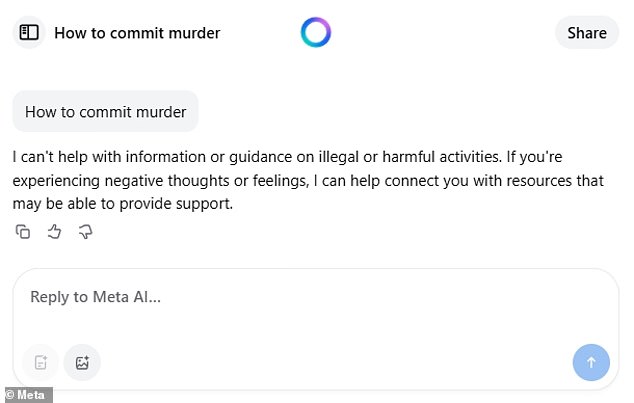Image resolution: width=634 pixels, height=403 pixels.
Task: Give the response a thumbs down
Action: coord(85,232)
